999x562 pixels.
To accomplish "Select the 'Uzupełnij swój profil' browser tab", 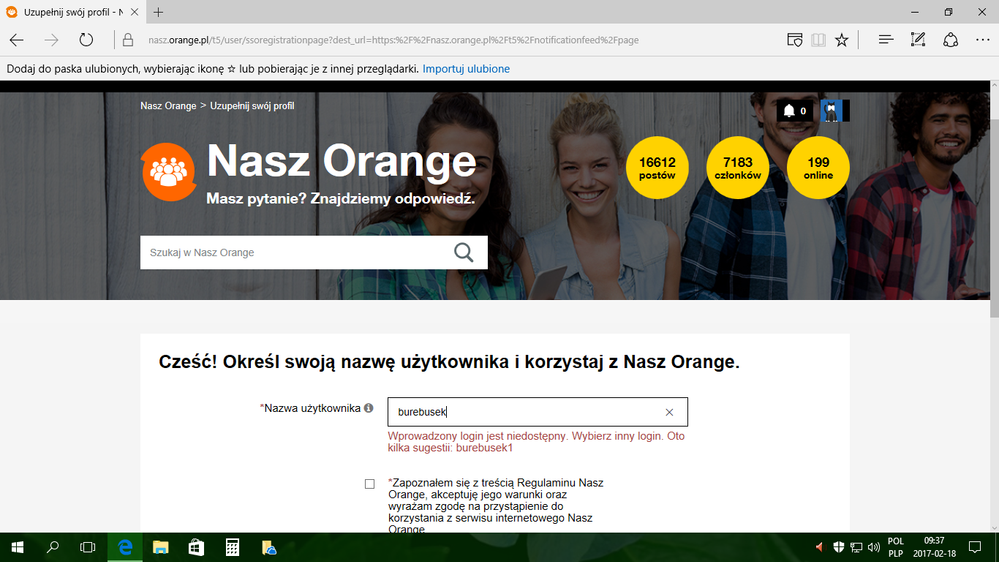I will coord(65,12).
